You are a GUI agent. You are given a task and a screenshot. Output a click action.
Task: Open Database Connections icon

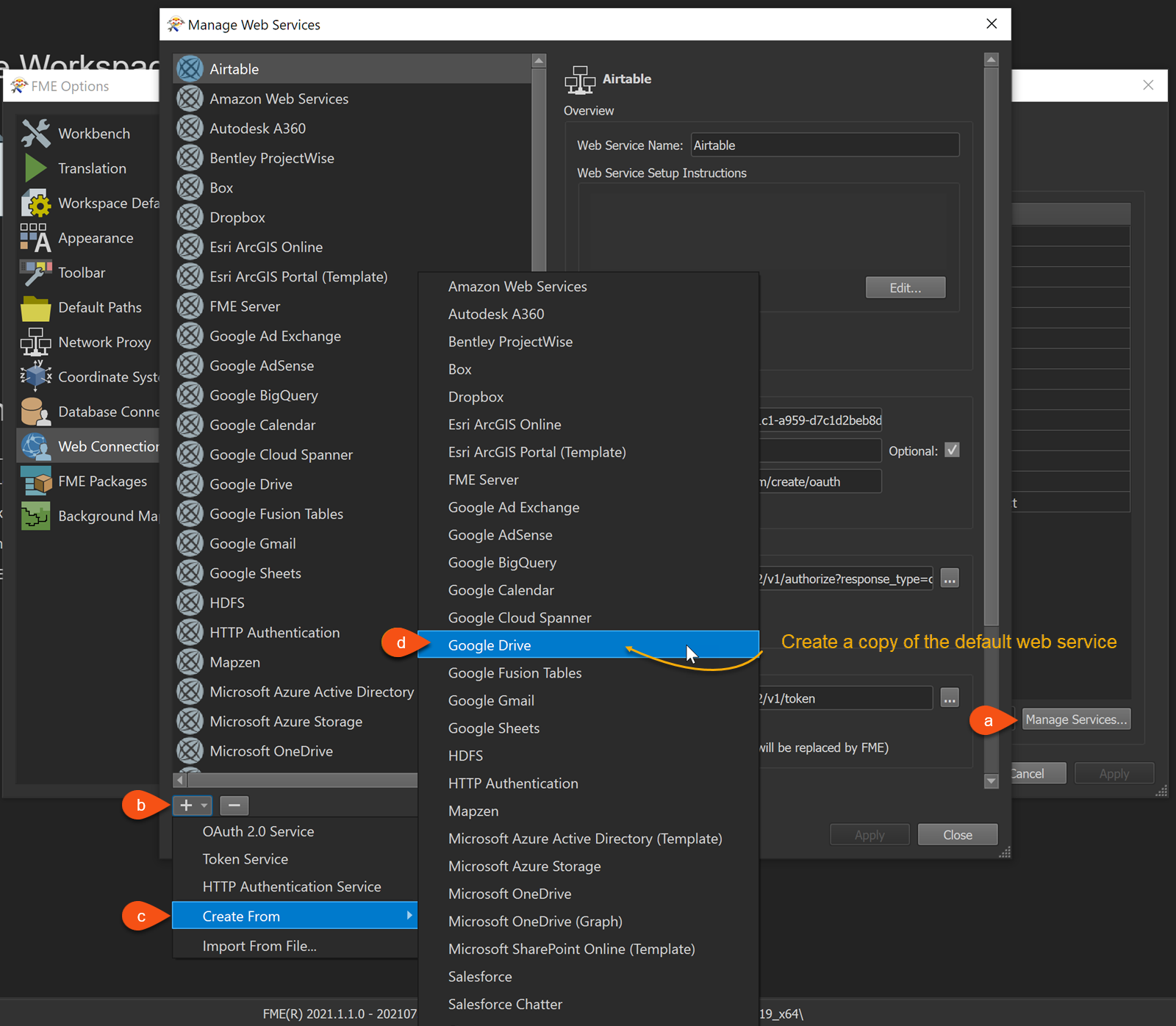point(35,412)
